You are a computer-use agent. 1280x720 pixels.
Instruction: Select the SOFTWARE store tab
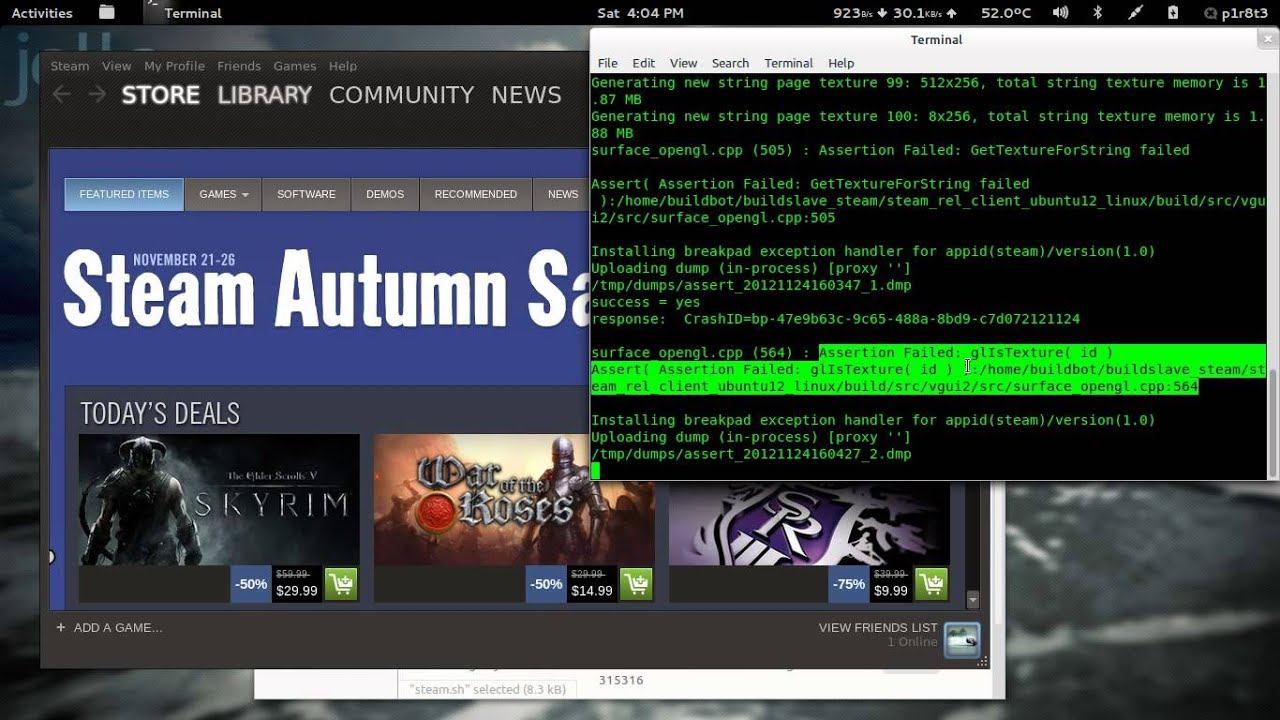point(306,194)
